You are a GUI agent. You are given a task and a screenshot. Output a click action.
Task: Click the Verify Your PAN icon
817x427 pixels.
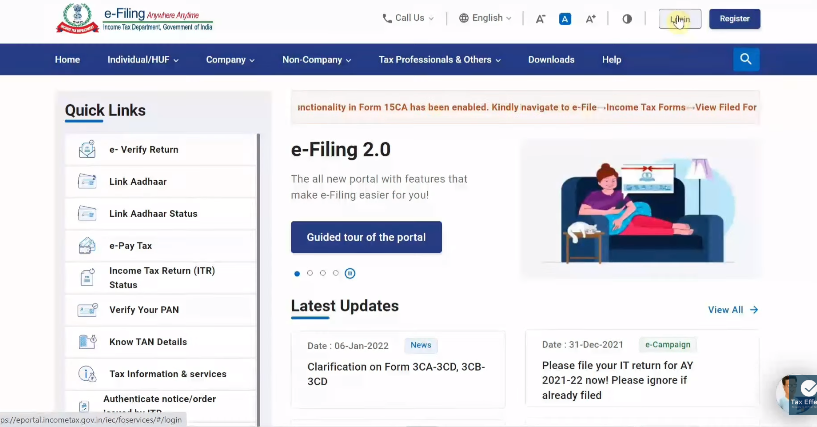click(x=87, y=310)
